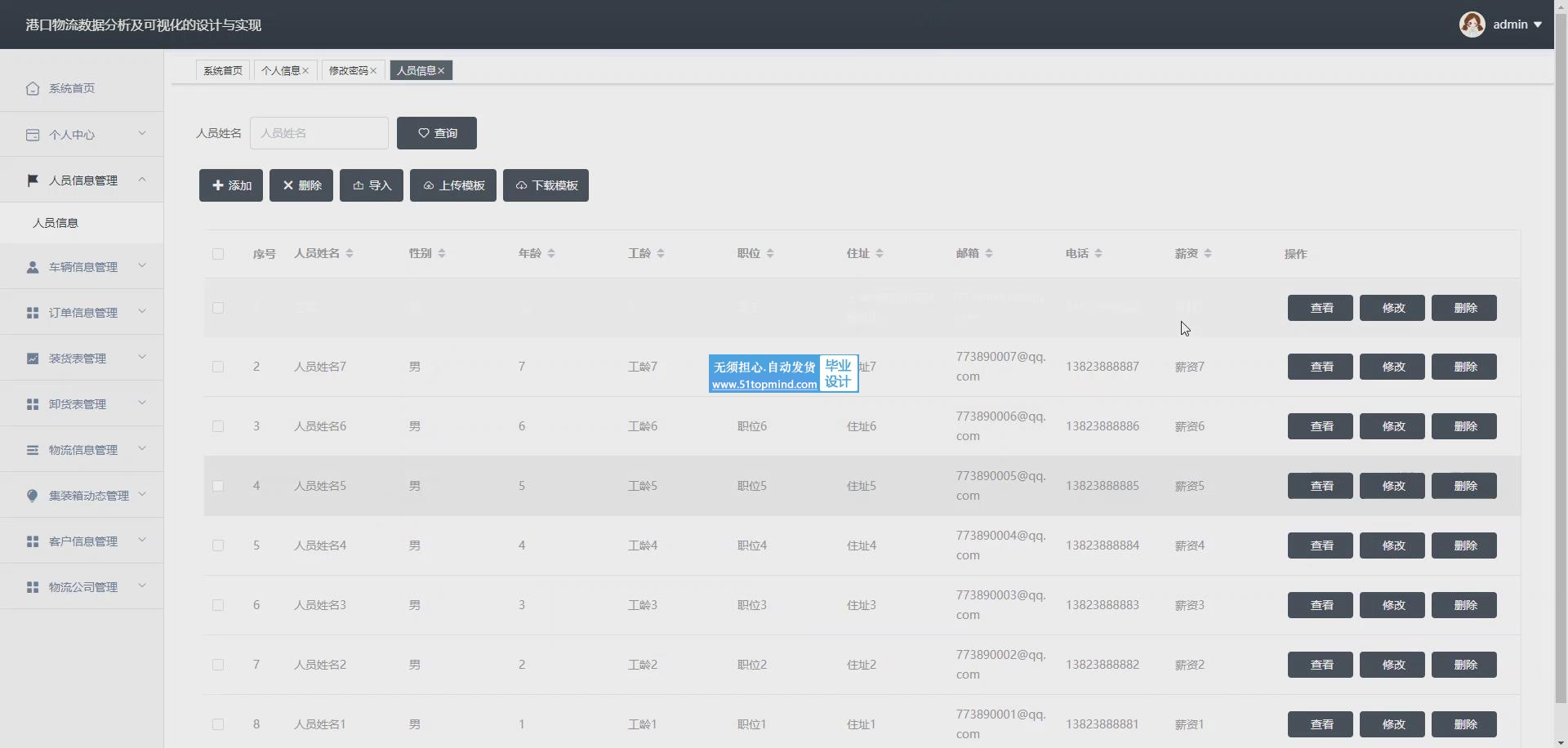Check the checkbox for 人员姓名5
Viewport: 1568px width, 748px height.
218,486
